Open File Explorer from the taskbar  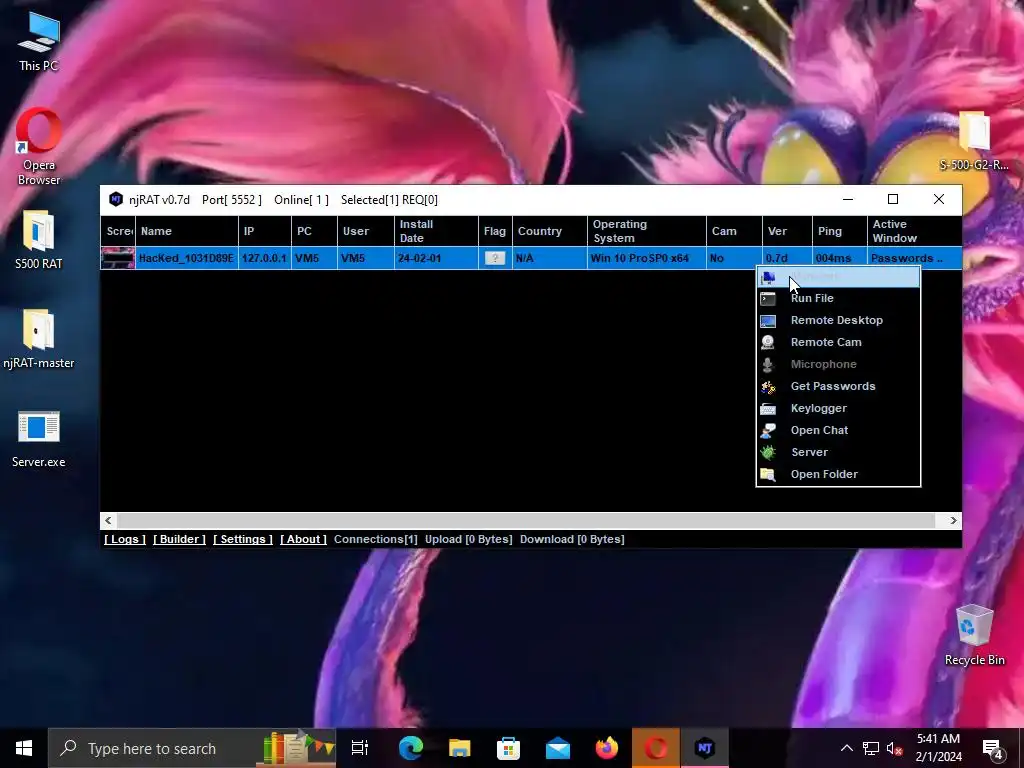pos(460,748)
